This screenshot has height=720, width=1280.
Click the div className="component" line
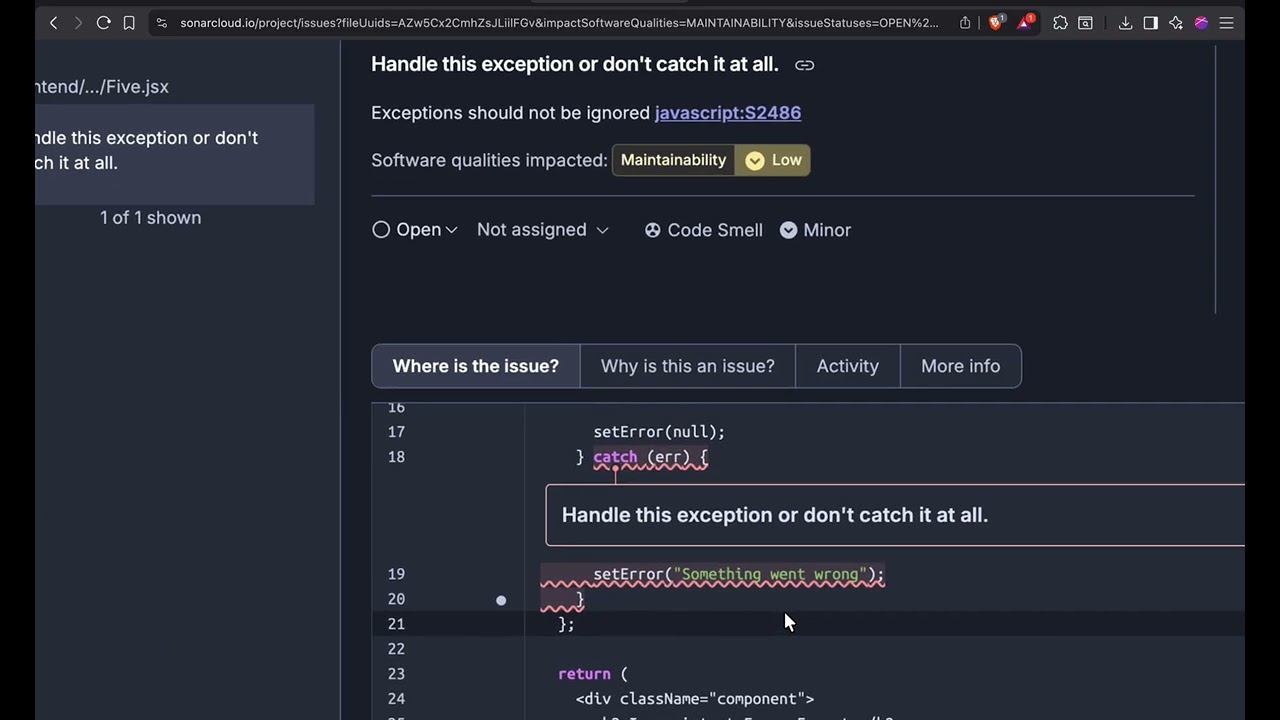coord(695,699)
